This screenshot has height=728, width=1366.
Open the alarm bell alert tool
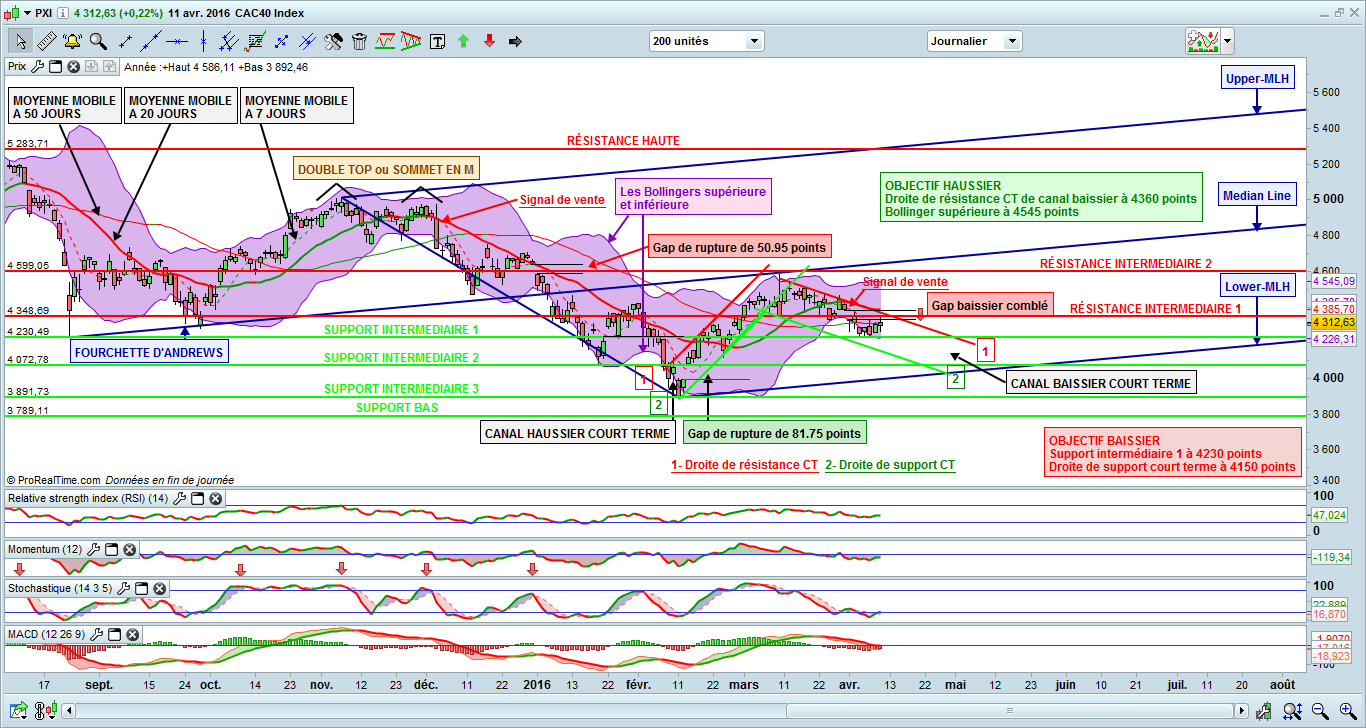click(x=72, y=41)
